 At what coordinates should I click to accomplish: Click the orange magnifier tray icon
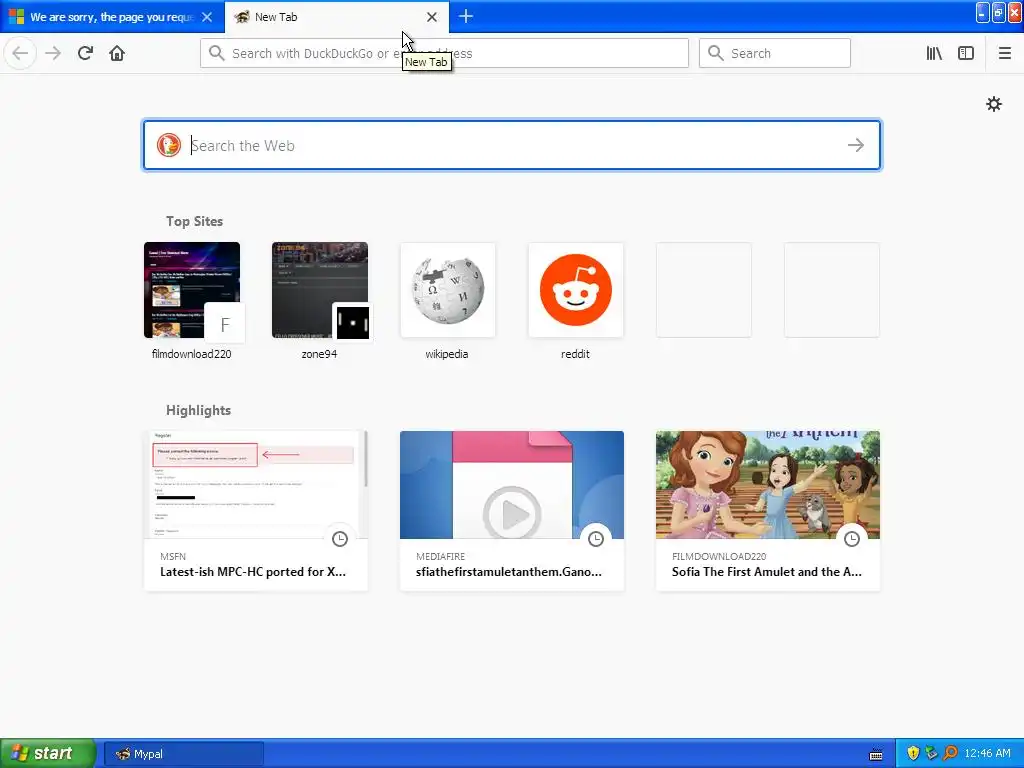[950, 753]
